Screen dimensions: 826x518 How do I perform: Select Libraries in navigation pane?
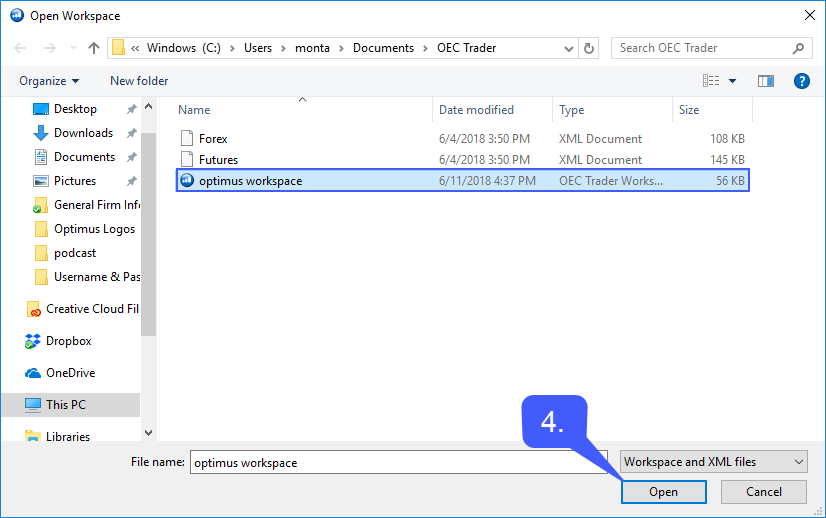67,436
